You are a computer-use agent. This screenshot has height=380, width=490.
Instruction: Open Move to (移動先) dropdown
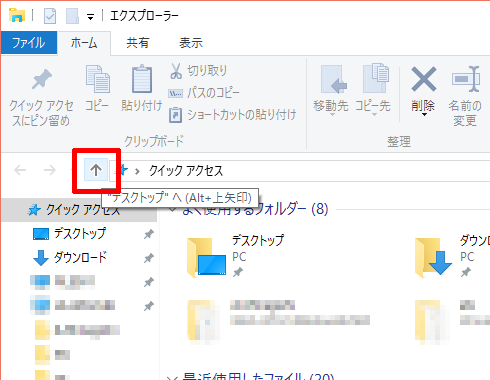point(331,107)
